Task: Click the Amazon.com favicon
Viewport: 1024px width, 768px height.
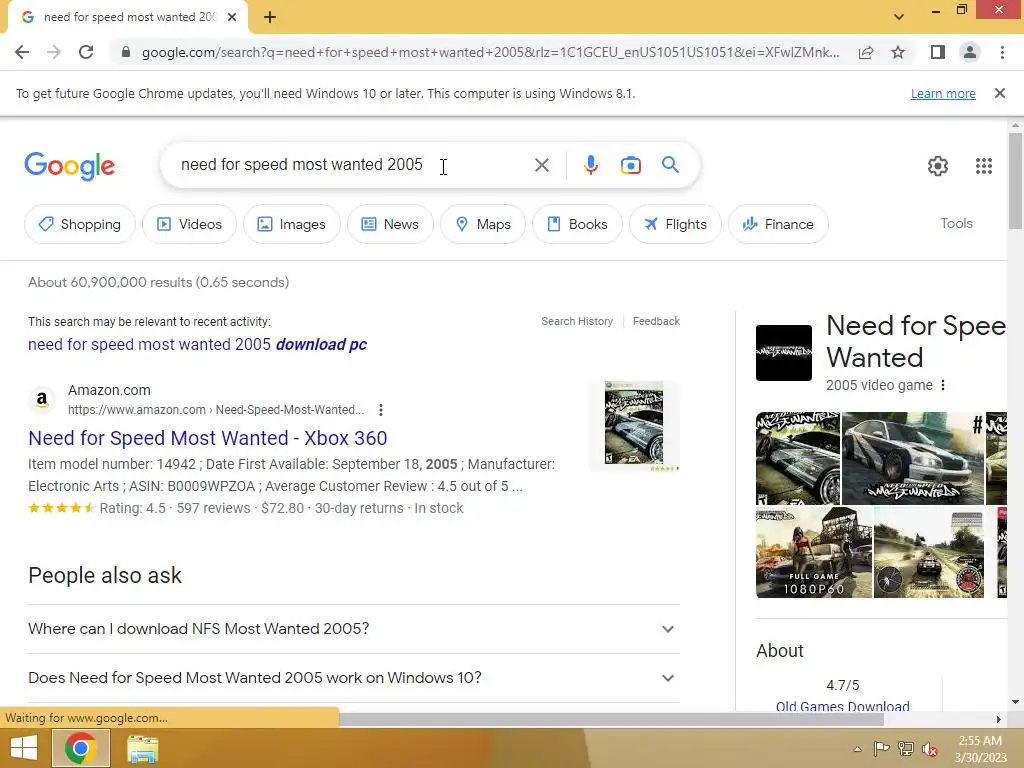Action: coord(42,399)
